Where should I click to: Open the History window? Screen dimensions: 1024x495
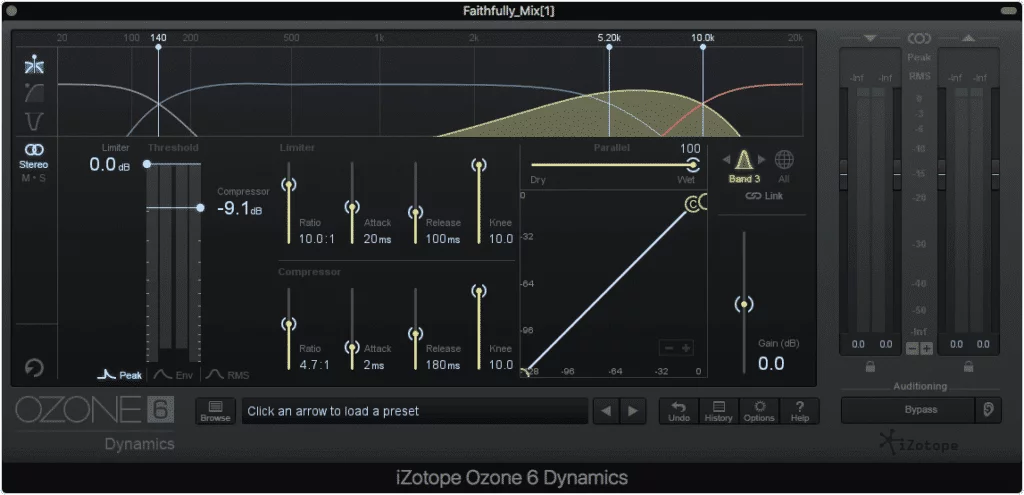click(718, 410)
